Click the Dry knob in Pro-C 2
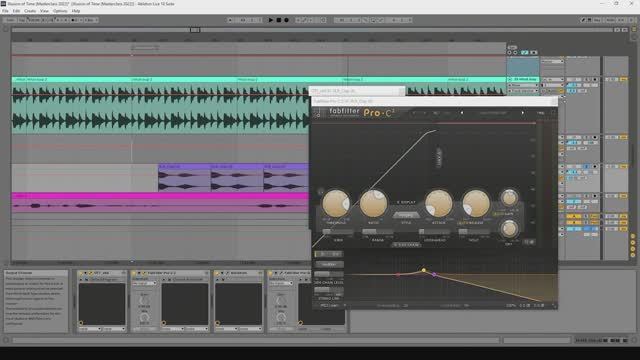The height and width of the screenshot is (360, 640). [509, 229]
